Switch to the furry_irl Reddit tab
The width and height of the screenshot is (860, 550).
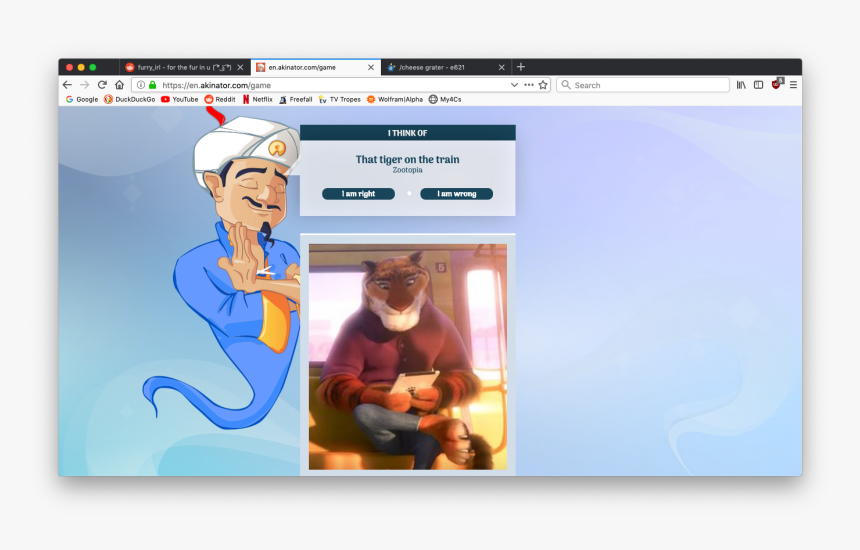[185, 67]
